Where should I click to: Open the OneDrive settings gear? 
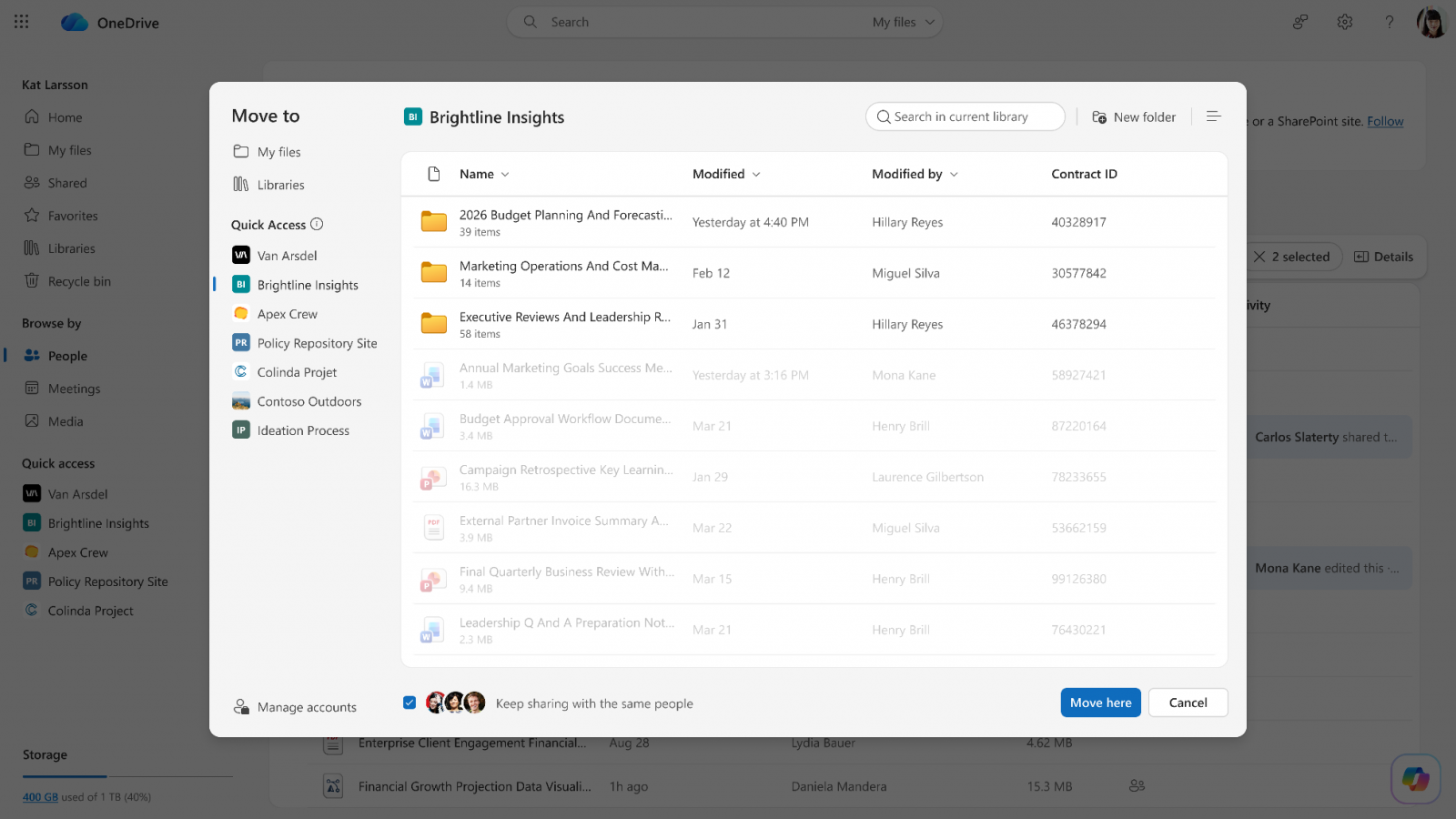tap(1344, 21)
